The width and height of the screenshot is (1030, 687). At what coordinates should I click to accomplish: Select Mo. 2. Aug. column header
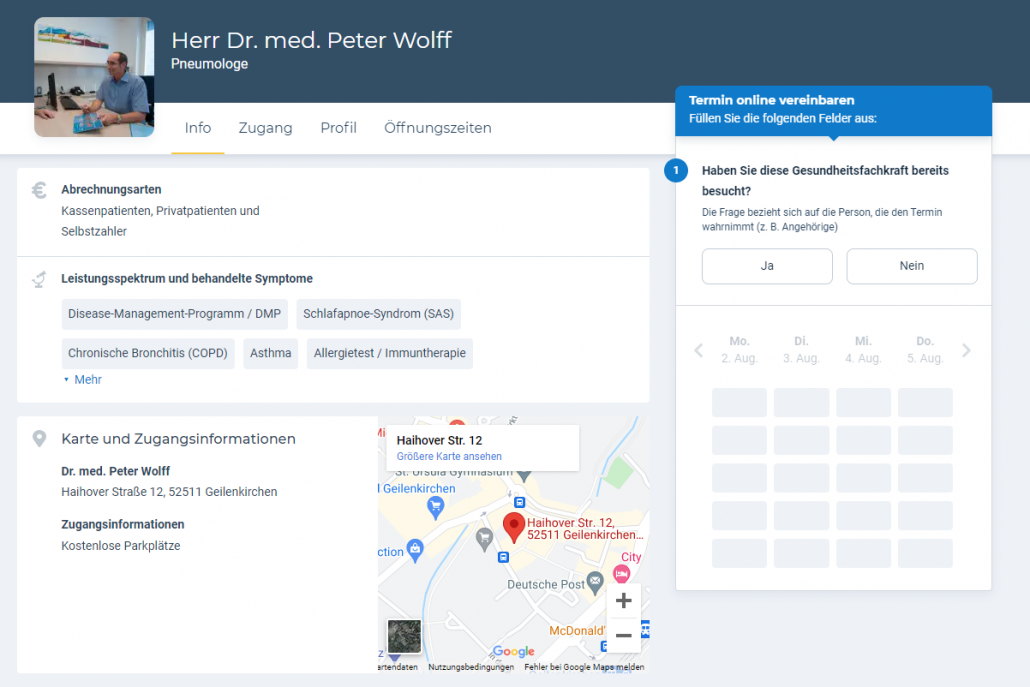pos(739,350)
